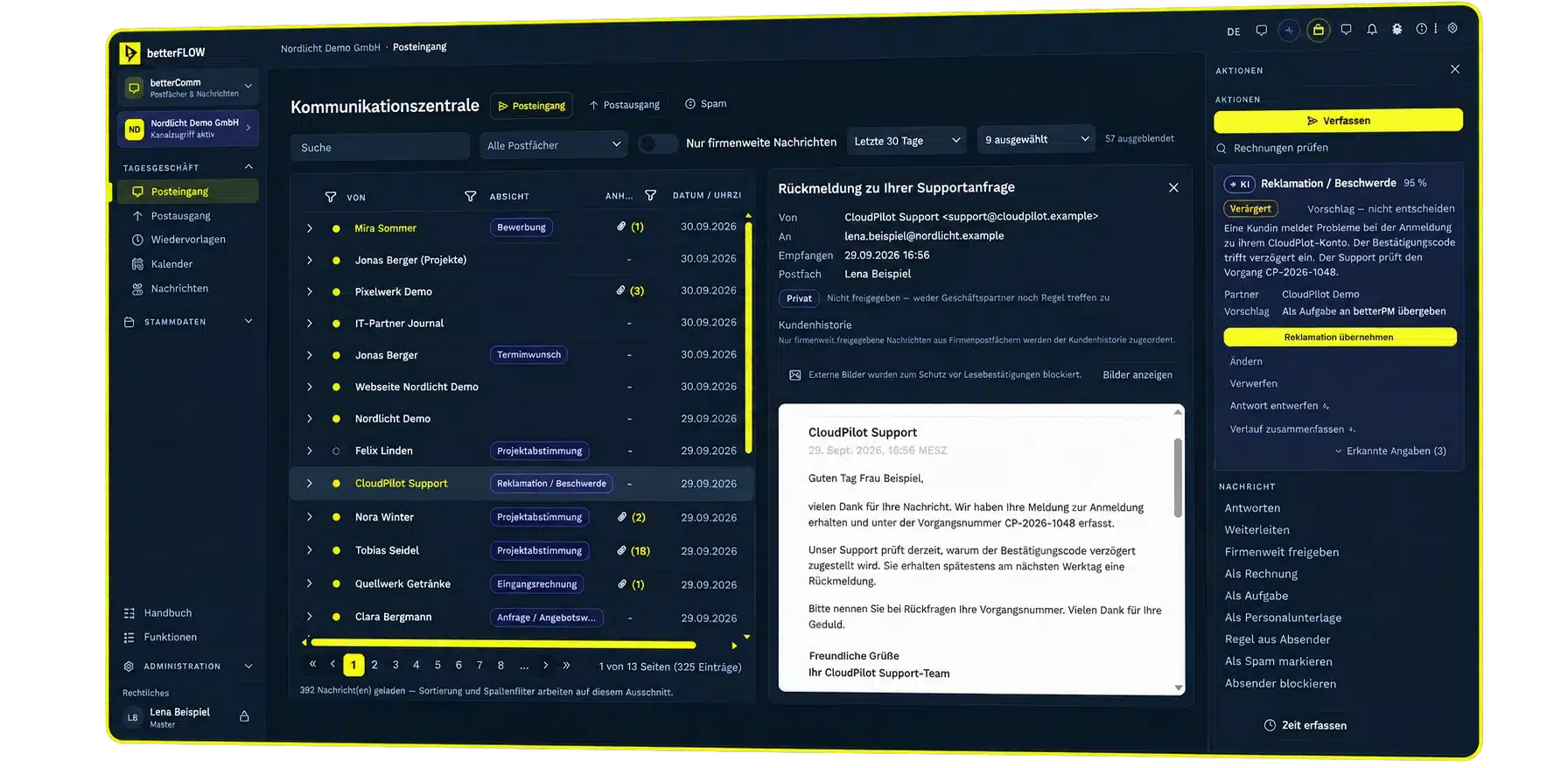Open the Letzte 30 Tage dropdown

[906, 141]
